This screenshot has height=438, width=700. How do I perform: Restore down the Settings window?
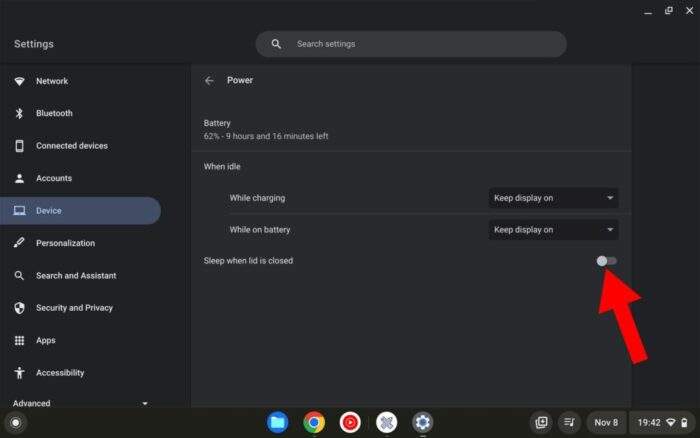(x=669, y=11)
